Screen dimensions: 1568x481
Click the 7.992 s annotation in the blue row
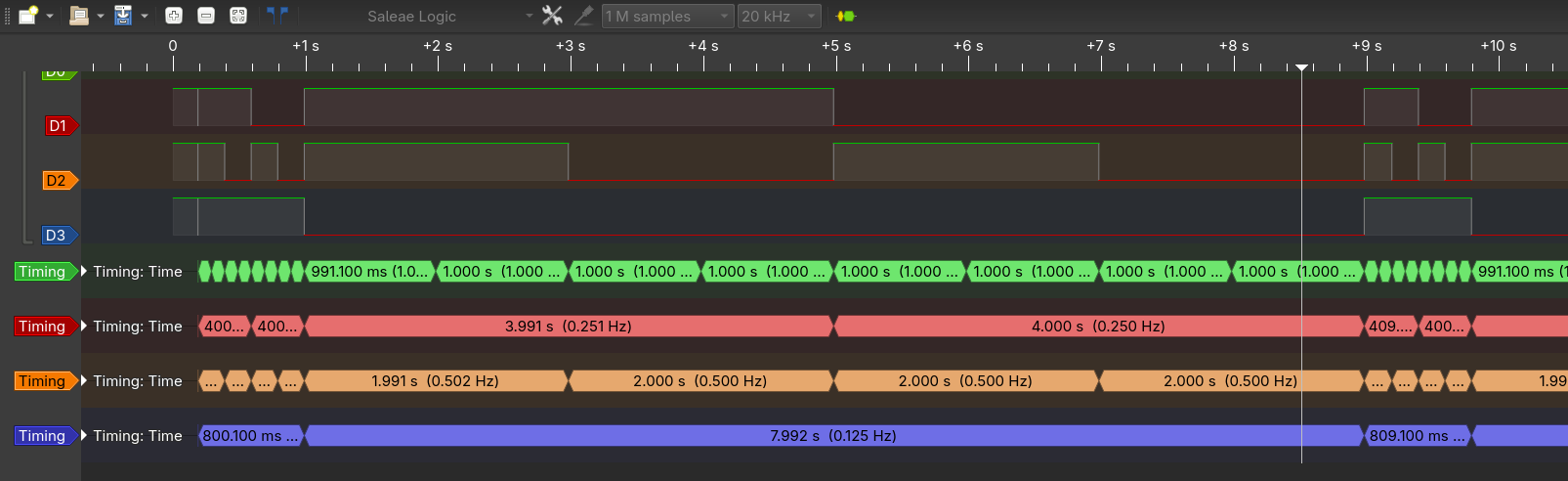point(832,436)
